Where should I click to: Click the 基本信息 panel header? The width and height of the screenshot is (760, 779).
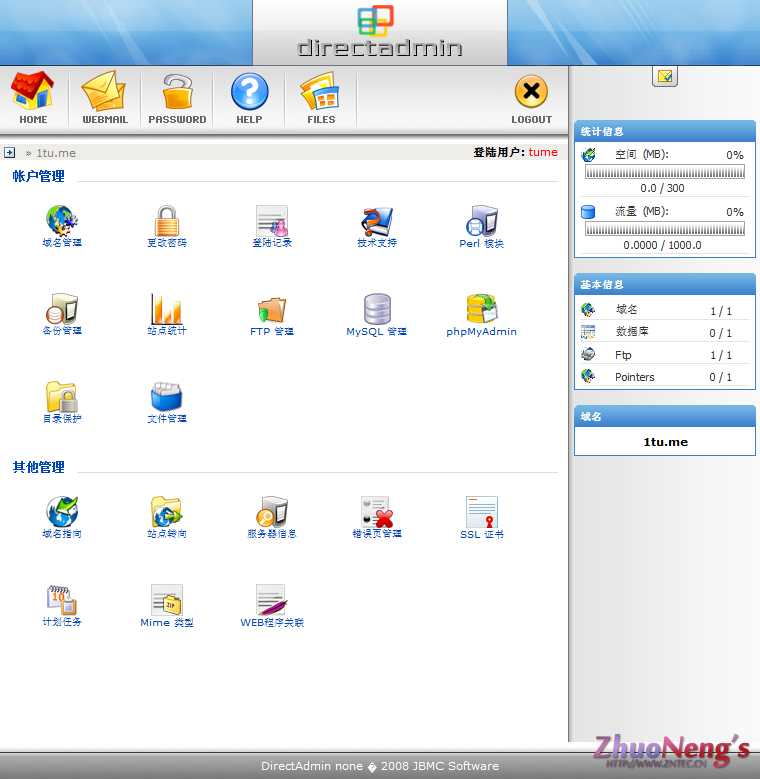point(665,284)
